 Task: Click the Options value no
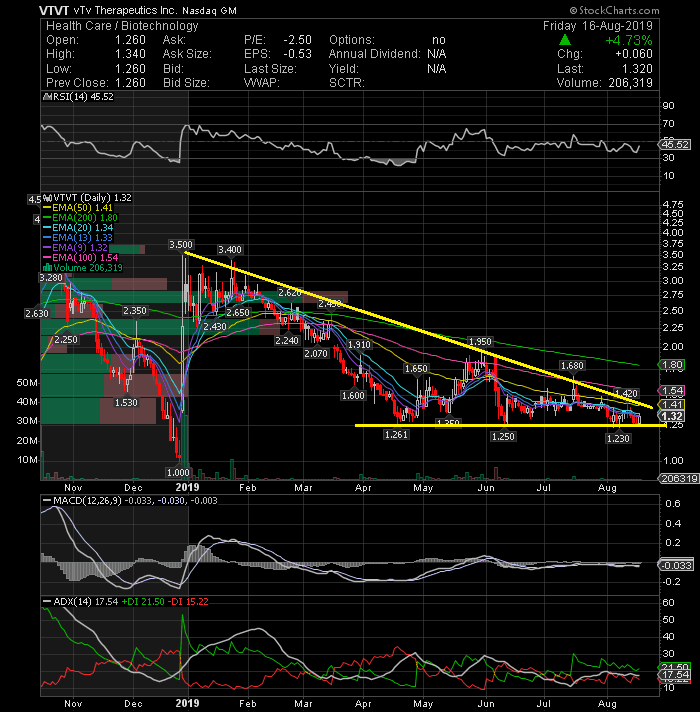(x=439, y=40)
